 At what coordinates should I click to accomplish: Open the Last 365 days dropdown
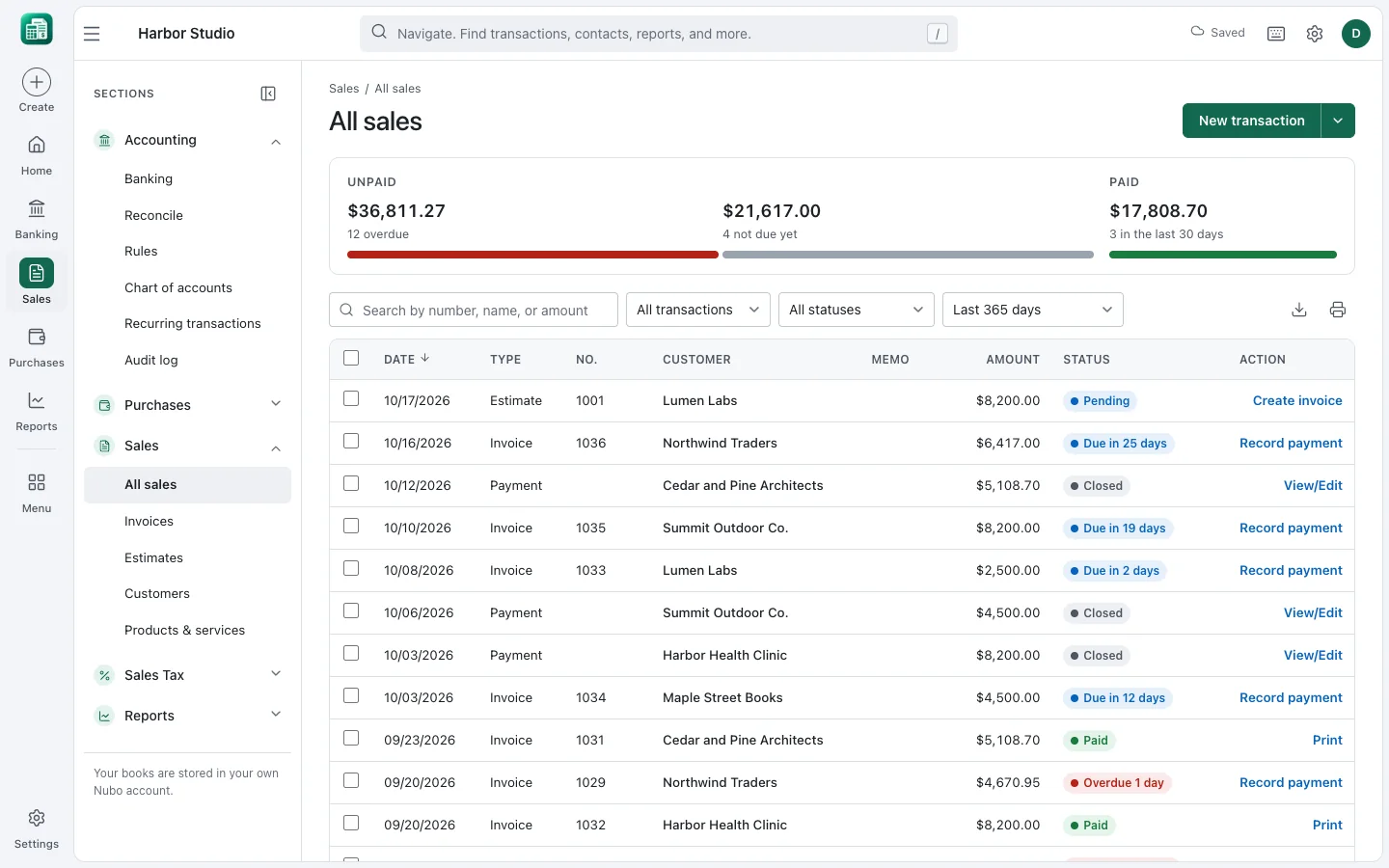point(1033,310)
